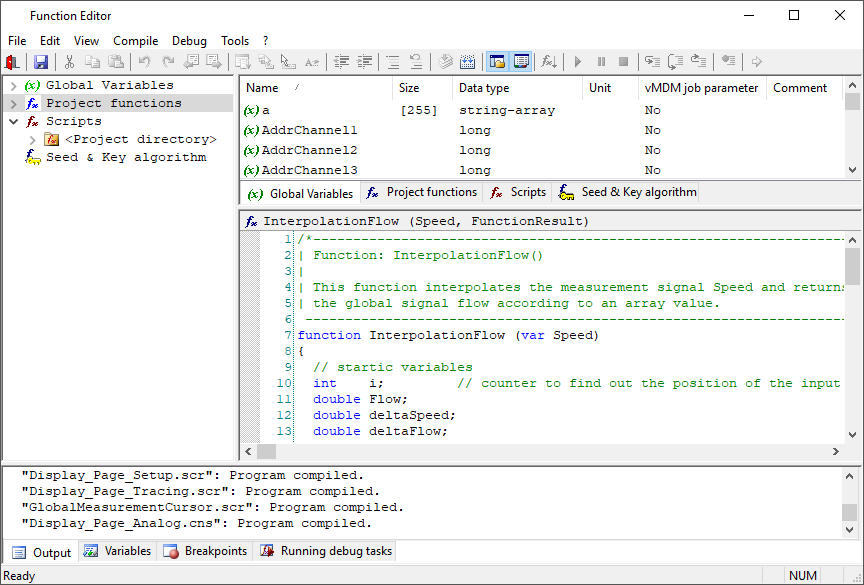Click the redo arrow icon

168,62
